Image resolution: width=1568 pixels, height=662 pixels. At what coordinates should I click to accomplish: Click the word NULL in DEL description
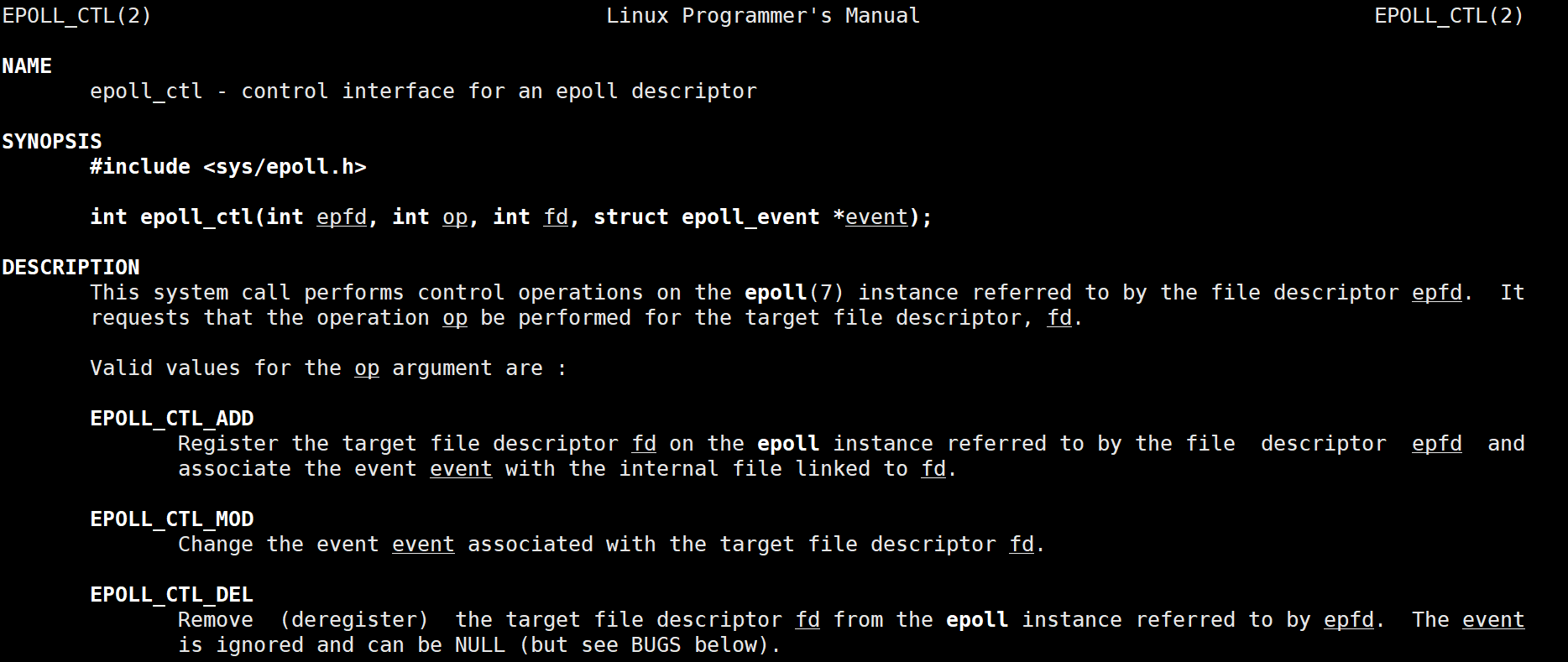[x=480, y=645]
